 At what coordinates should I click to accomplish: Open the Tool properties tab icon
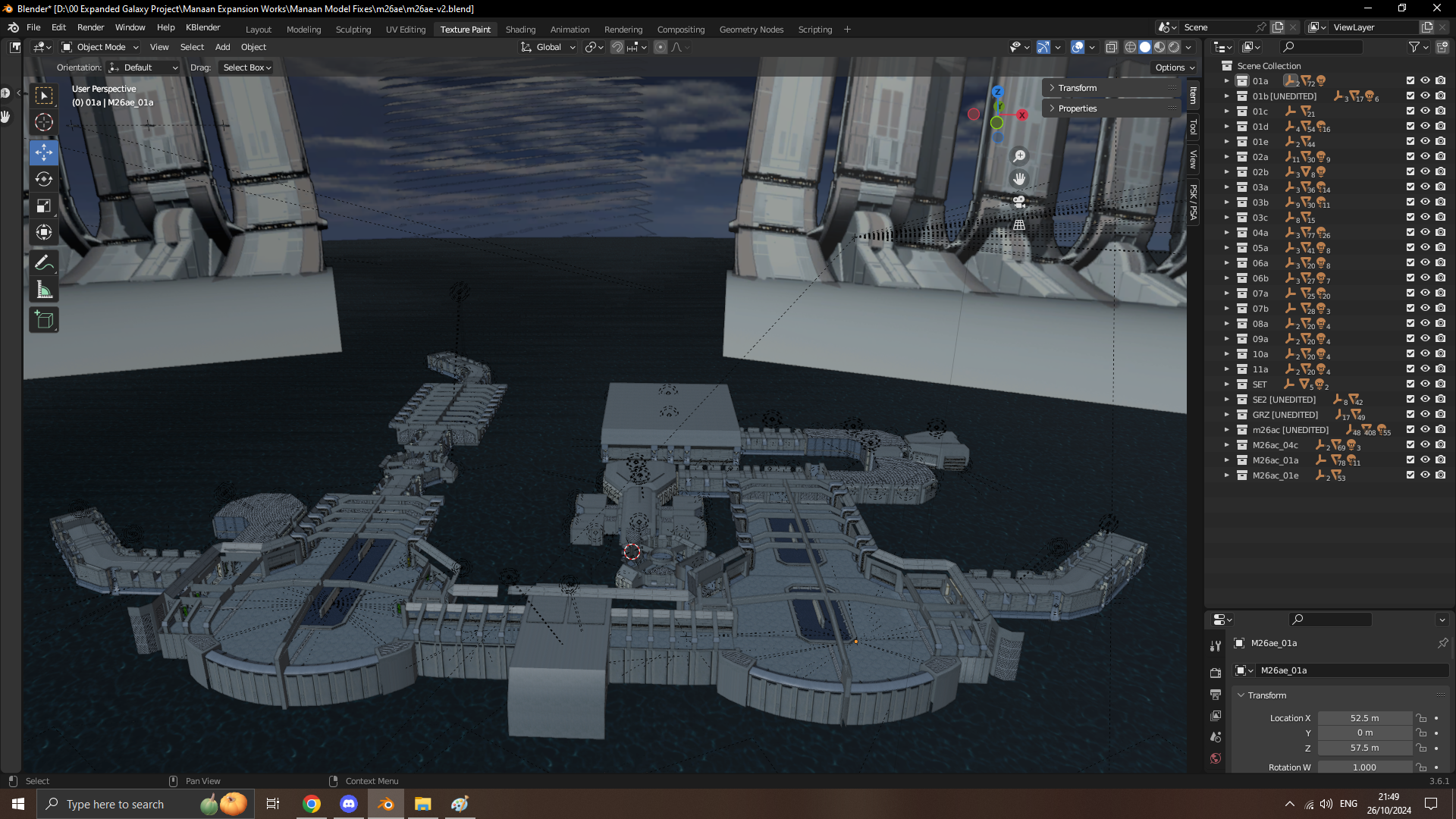[1216, 645]
